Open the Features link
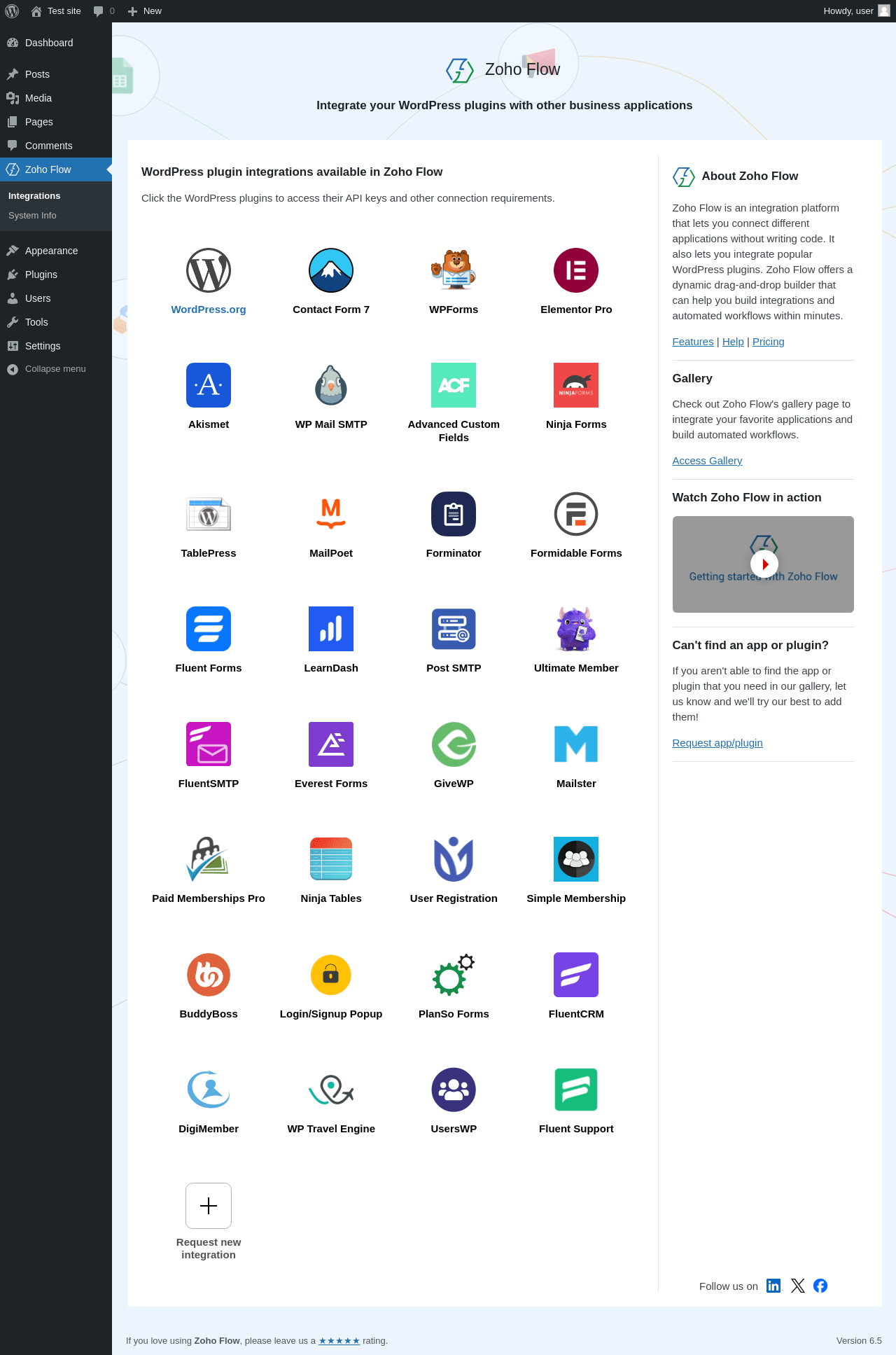The image size is (896, 1355). click(x=693, y=342)
